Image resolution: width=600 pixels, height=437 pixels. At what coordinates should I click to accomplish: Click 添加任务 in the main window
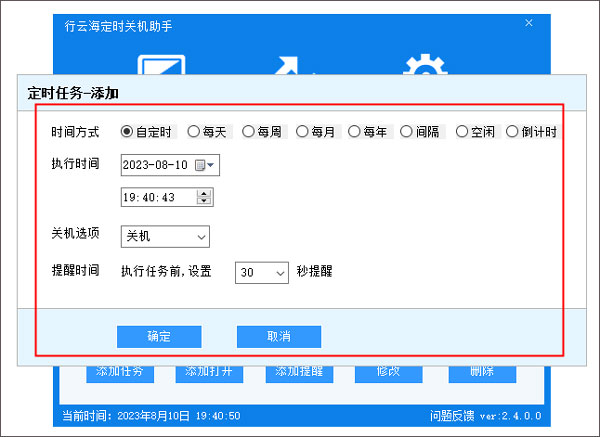click(120, 374)
